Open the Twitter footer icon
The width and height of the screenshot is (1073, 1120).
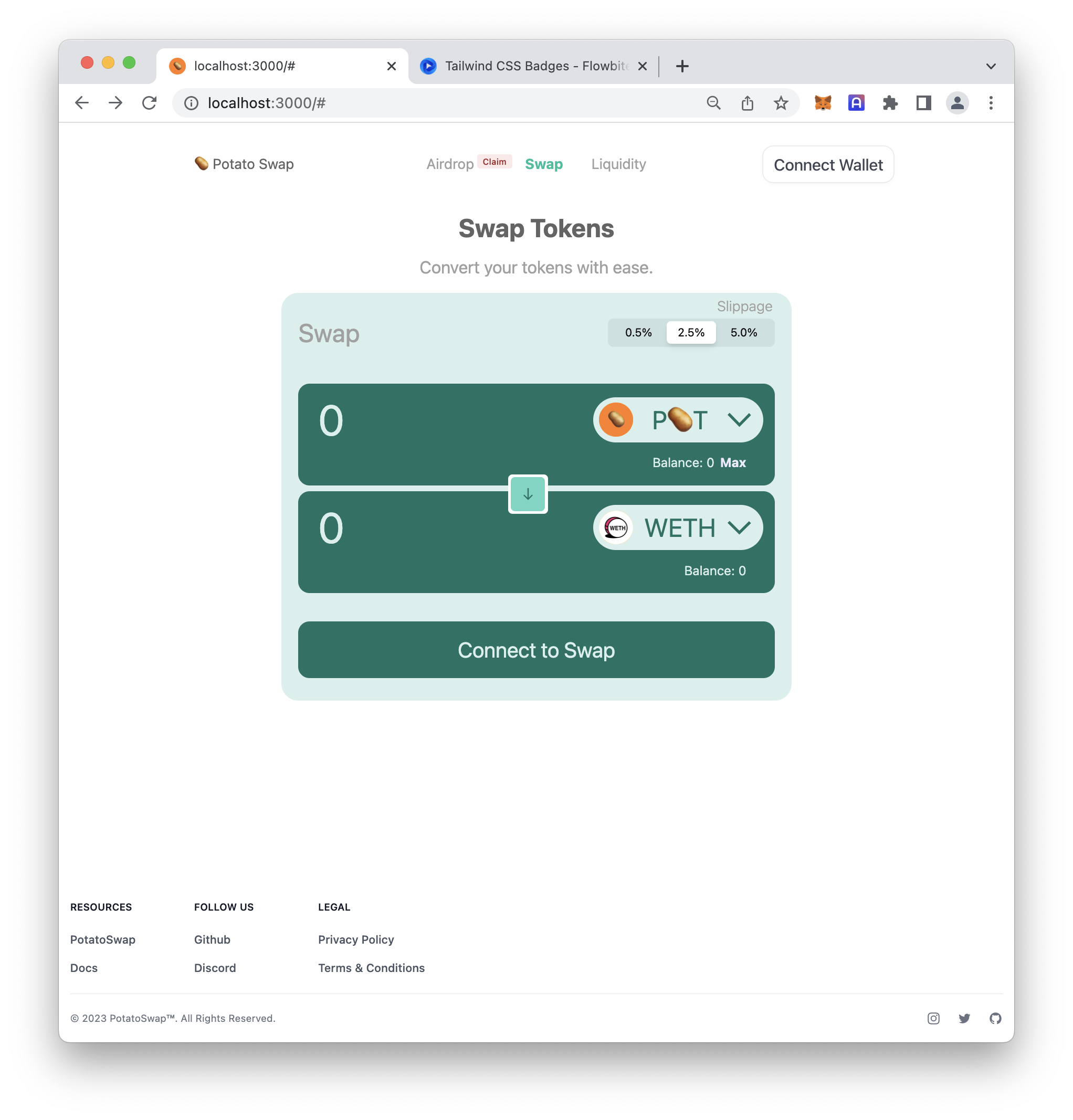[964, 1018]
